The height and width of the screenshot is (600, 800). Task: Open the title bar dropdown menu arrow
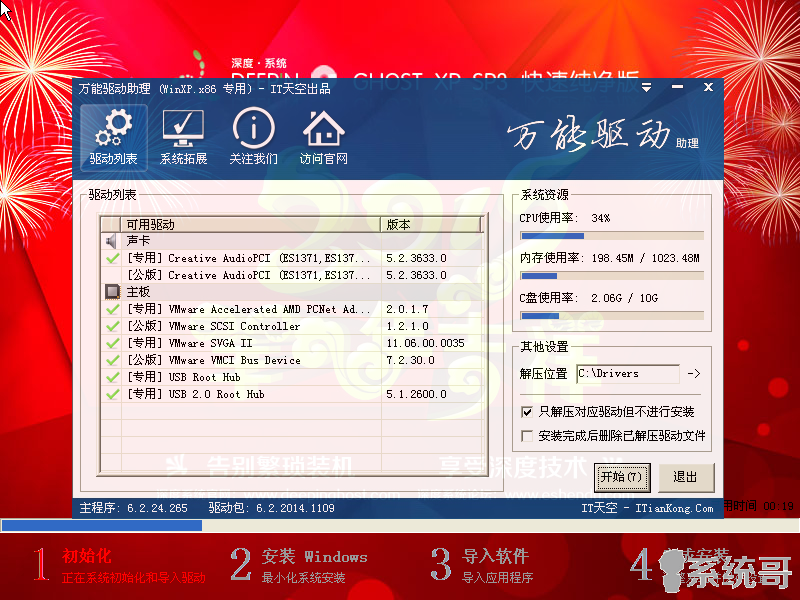point(646,88)
